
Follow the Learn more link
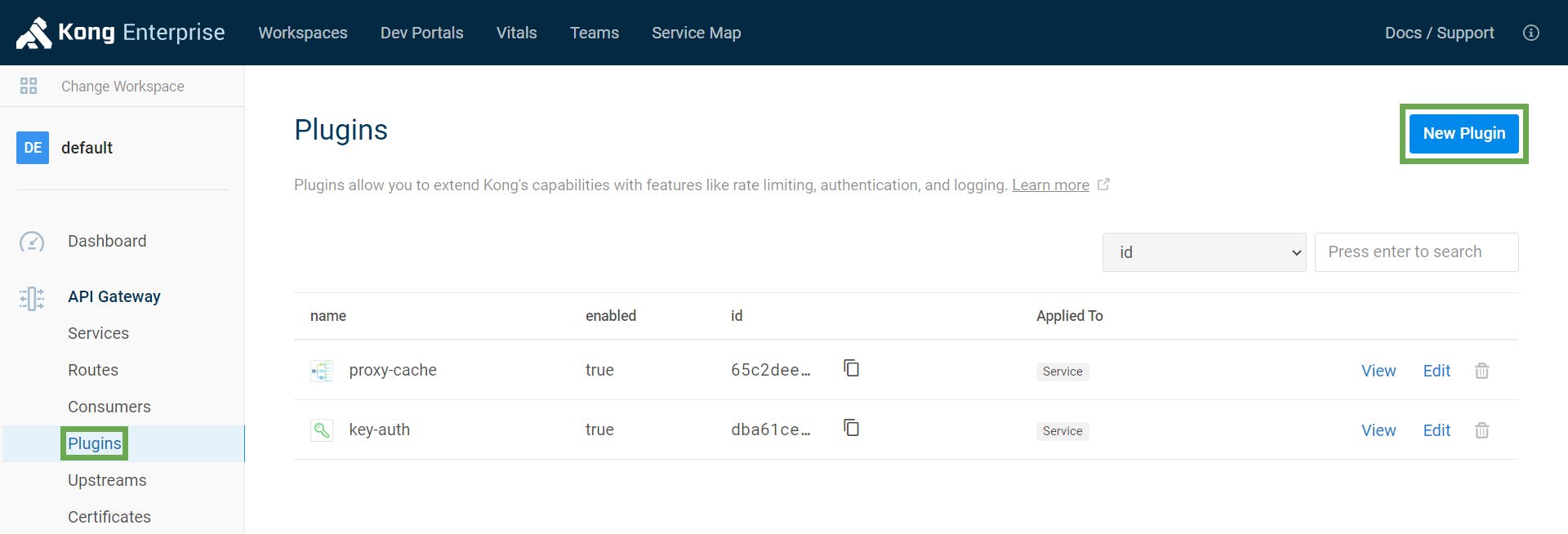click(x=1051, y=185)
